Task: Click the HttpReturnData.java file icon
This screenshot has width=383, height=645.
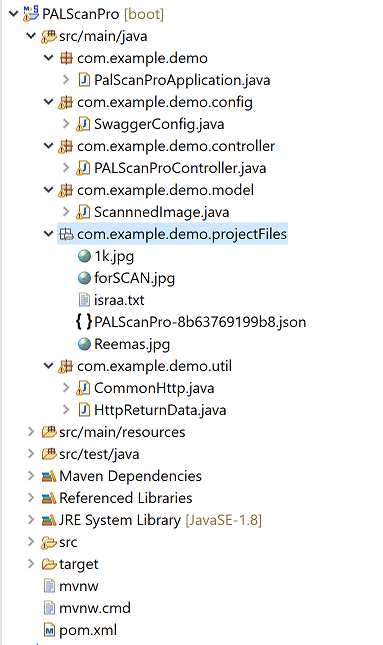Action: pos(84,410)
